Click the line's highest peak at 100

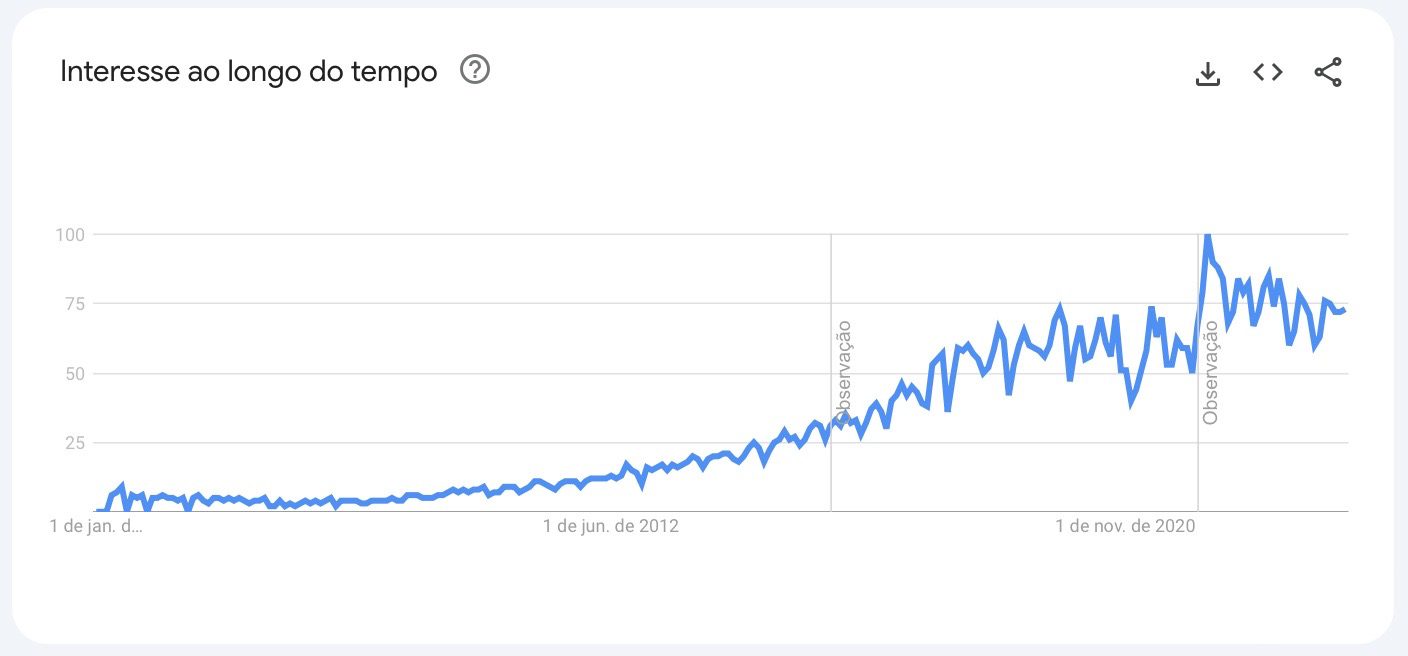click(x=1207, y=236)
